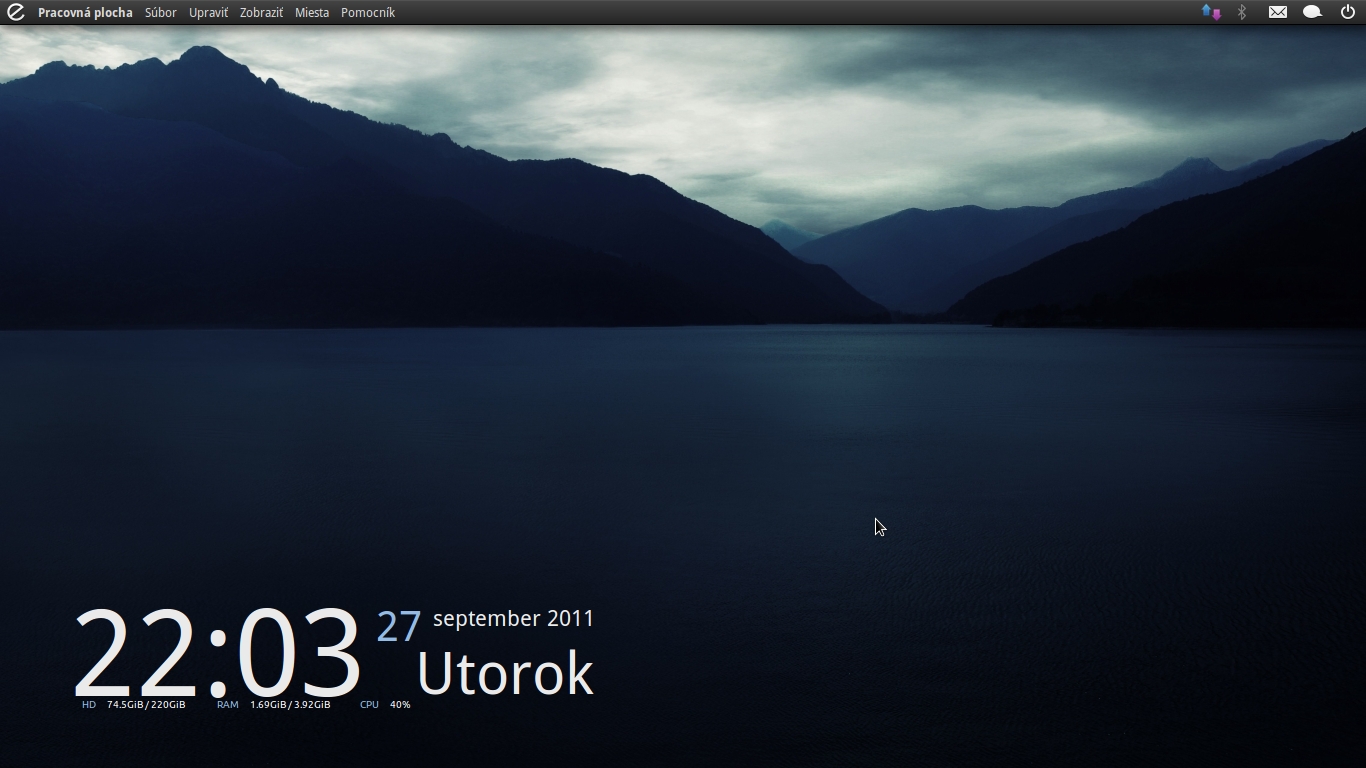1366x768 pixels.
Task: Open the Upraviť menu
Action: pyautogui.click(x=208, y=12)
